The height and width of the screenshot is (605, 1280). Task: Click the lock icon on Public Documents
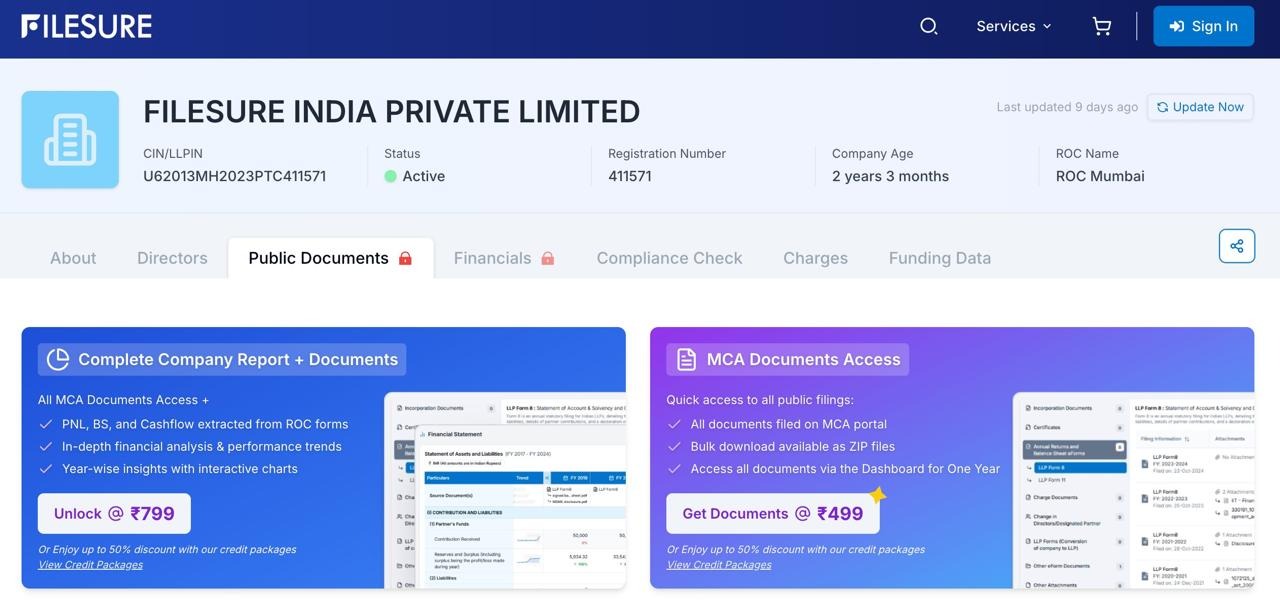click(405, 258)
